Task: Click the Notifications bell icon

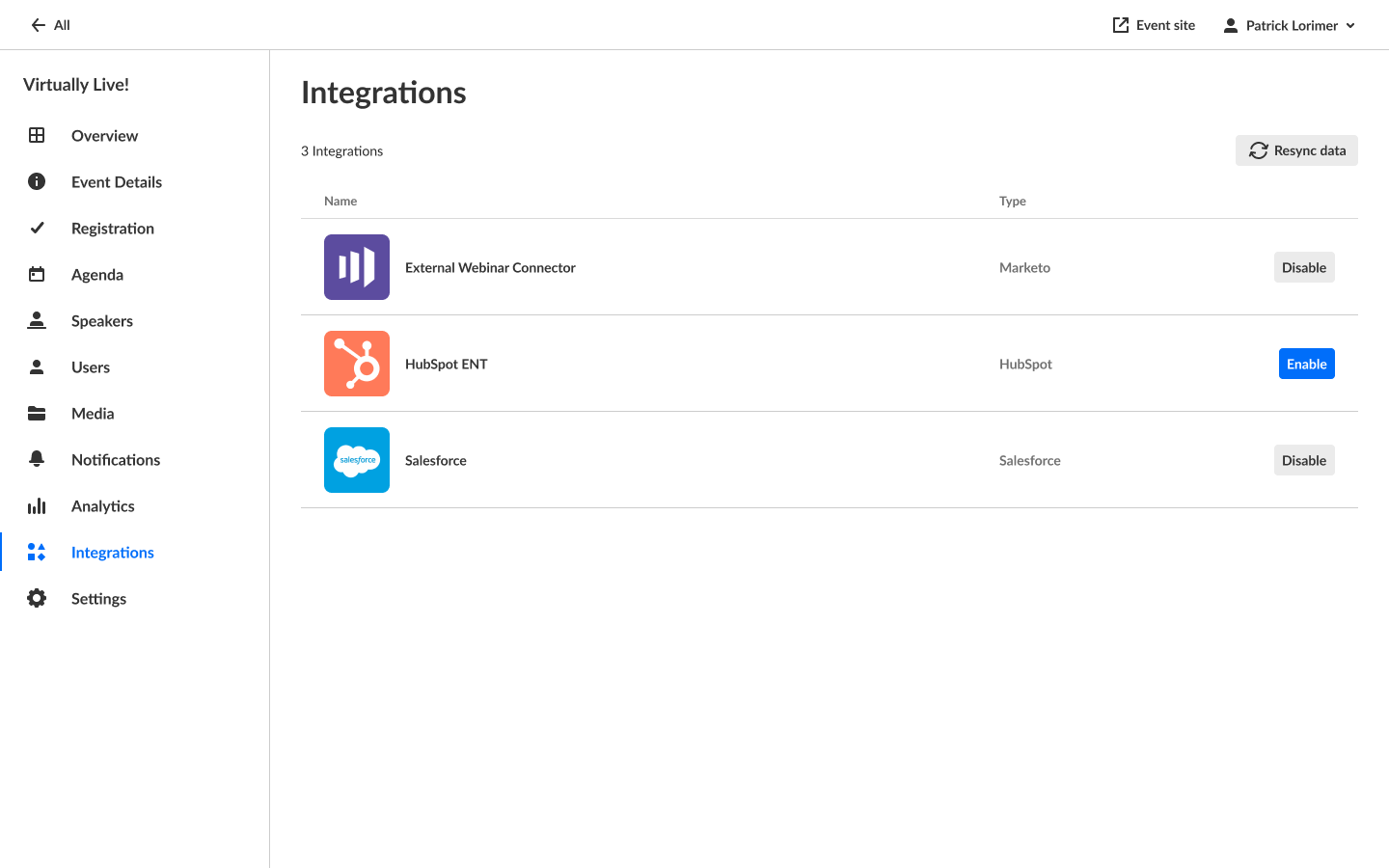Action: click(37, 460)
